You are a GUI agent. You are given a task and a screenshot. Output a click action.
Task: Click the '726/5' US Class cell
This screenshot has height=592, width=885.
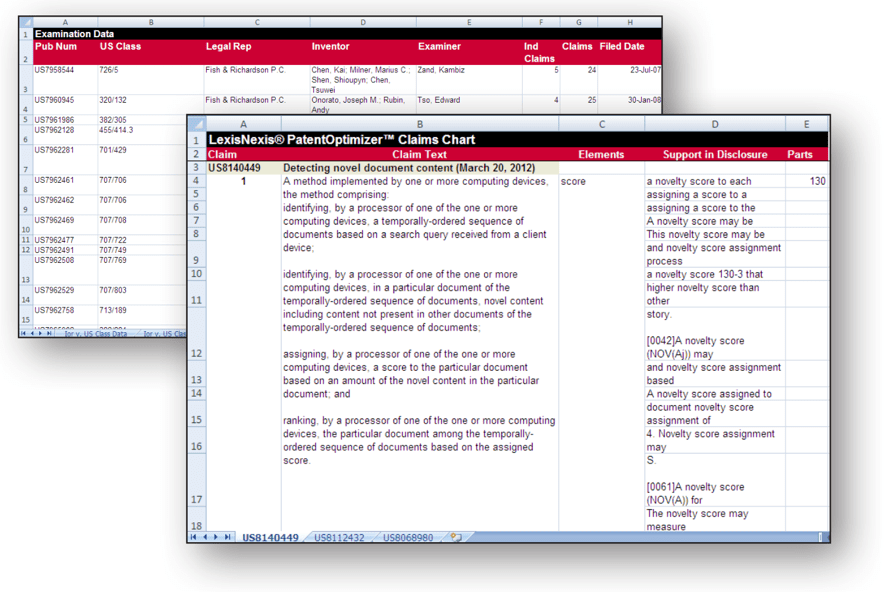click(151, 80)
